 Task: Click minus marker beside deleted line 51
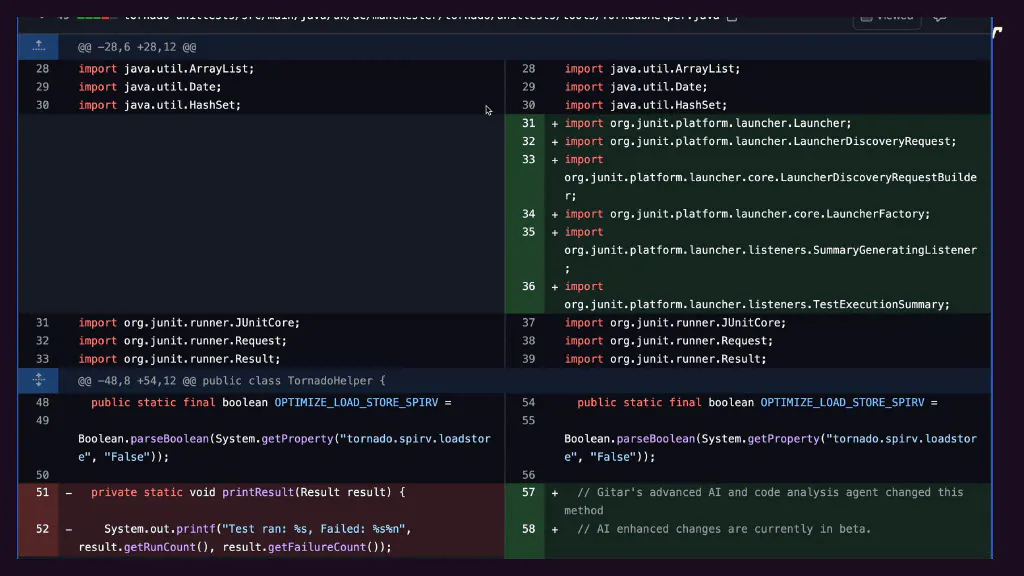[69, 492]
